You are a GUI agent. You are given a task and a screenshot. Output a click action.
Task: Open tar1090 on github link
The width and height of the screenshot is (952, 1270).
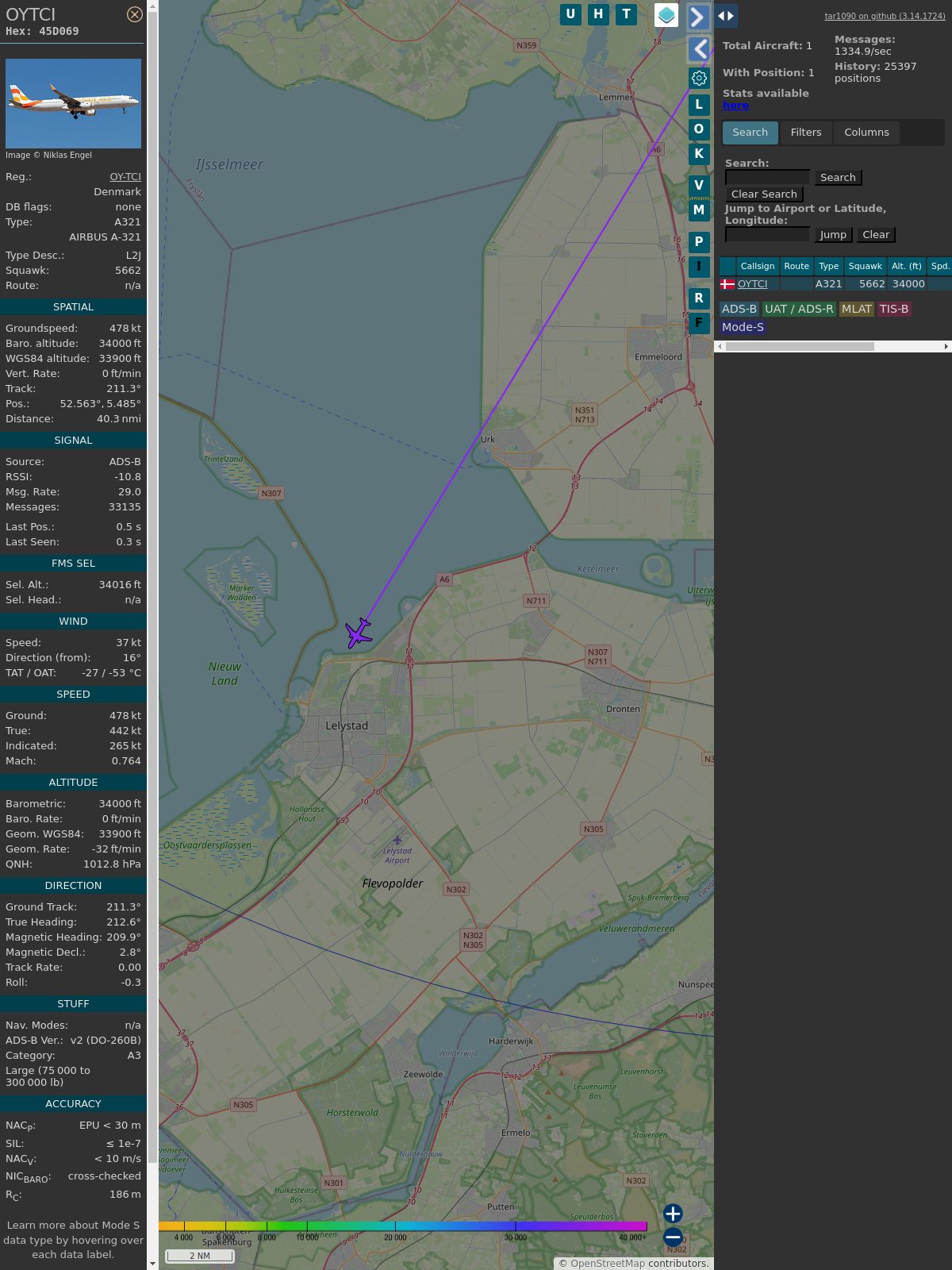(885, 16)
